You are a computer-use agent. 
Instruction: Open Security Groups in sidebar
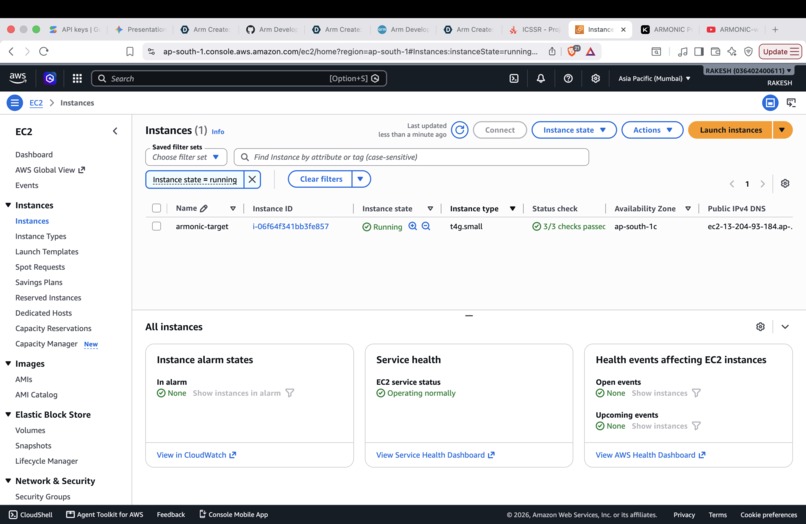43,497
